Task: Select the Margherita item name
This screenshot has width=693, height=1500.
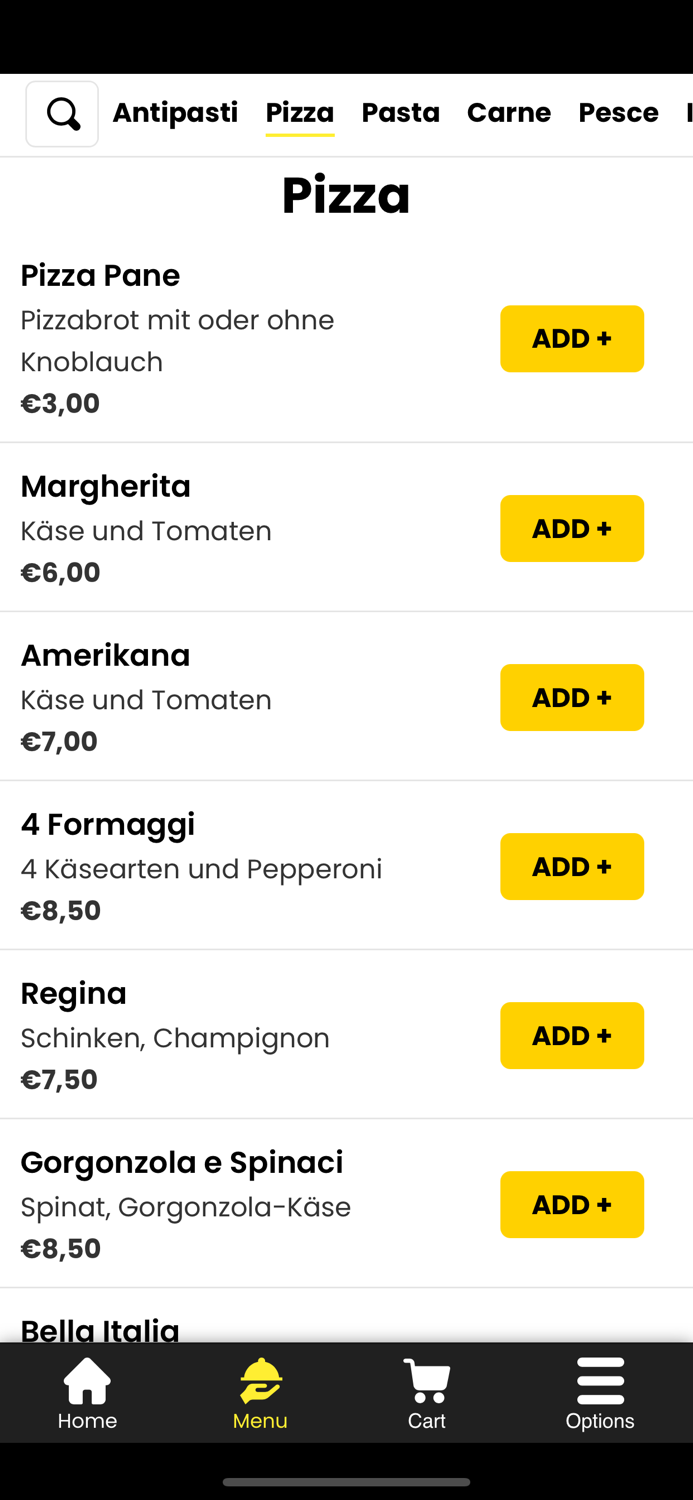Action: pyautogui.click(x=105, y=486)
